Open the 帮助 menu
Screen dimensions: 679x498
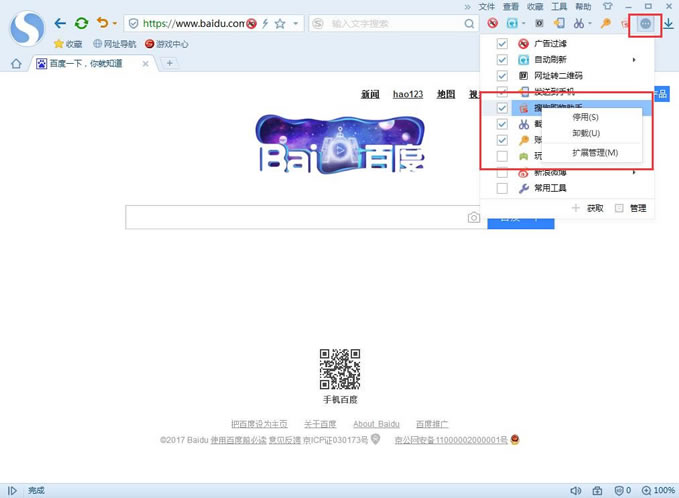[583, 6]
